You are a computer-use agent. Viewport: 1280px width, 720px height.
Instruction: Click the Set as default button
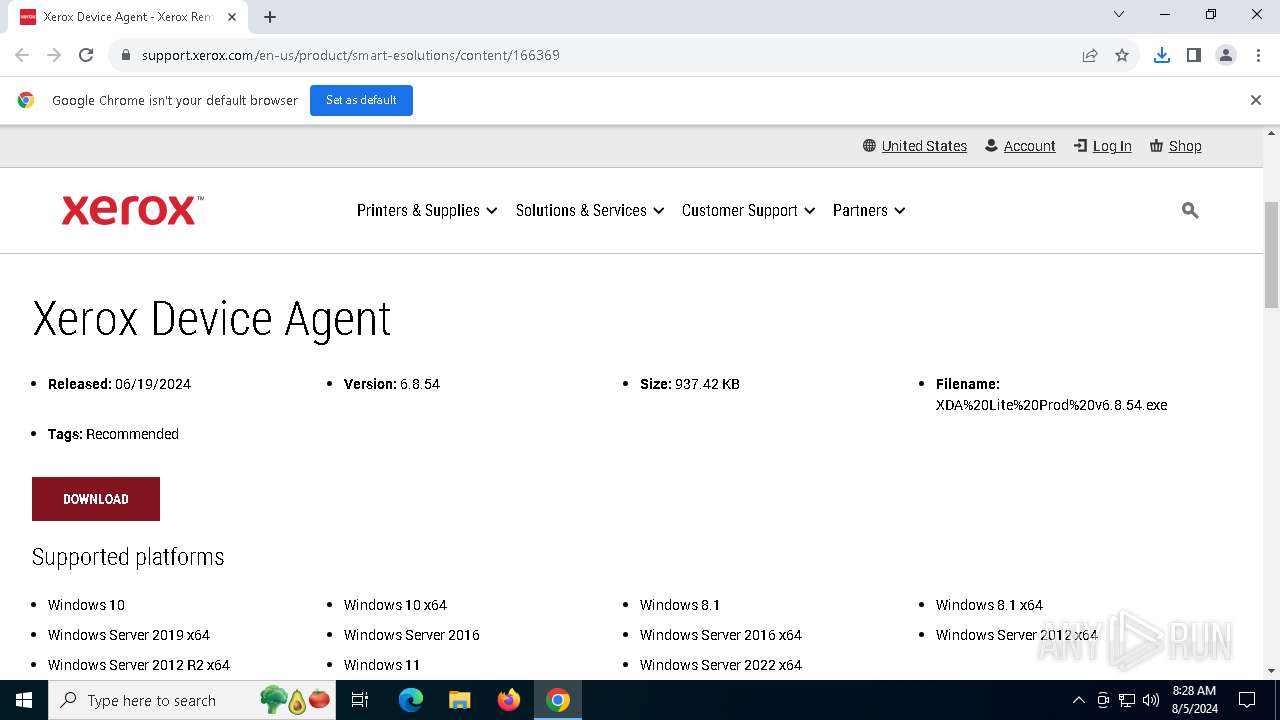tap(361, 100)
